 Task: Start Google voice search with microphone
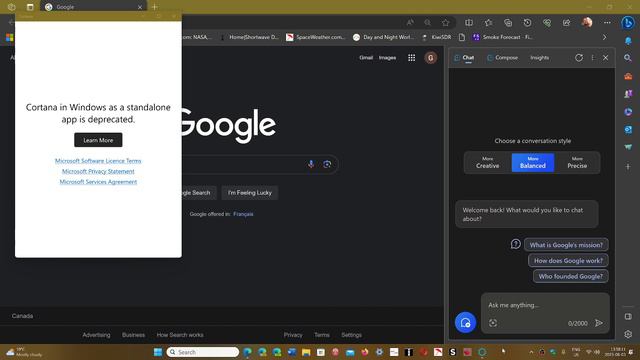(311, 164)
